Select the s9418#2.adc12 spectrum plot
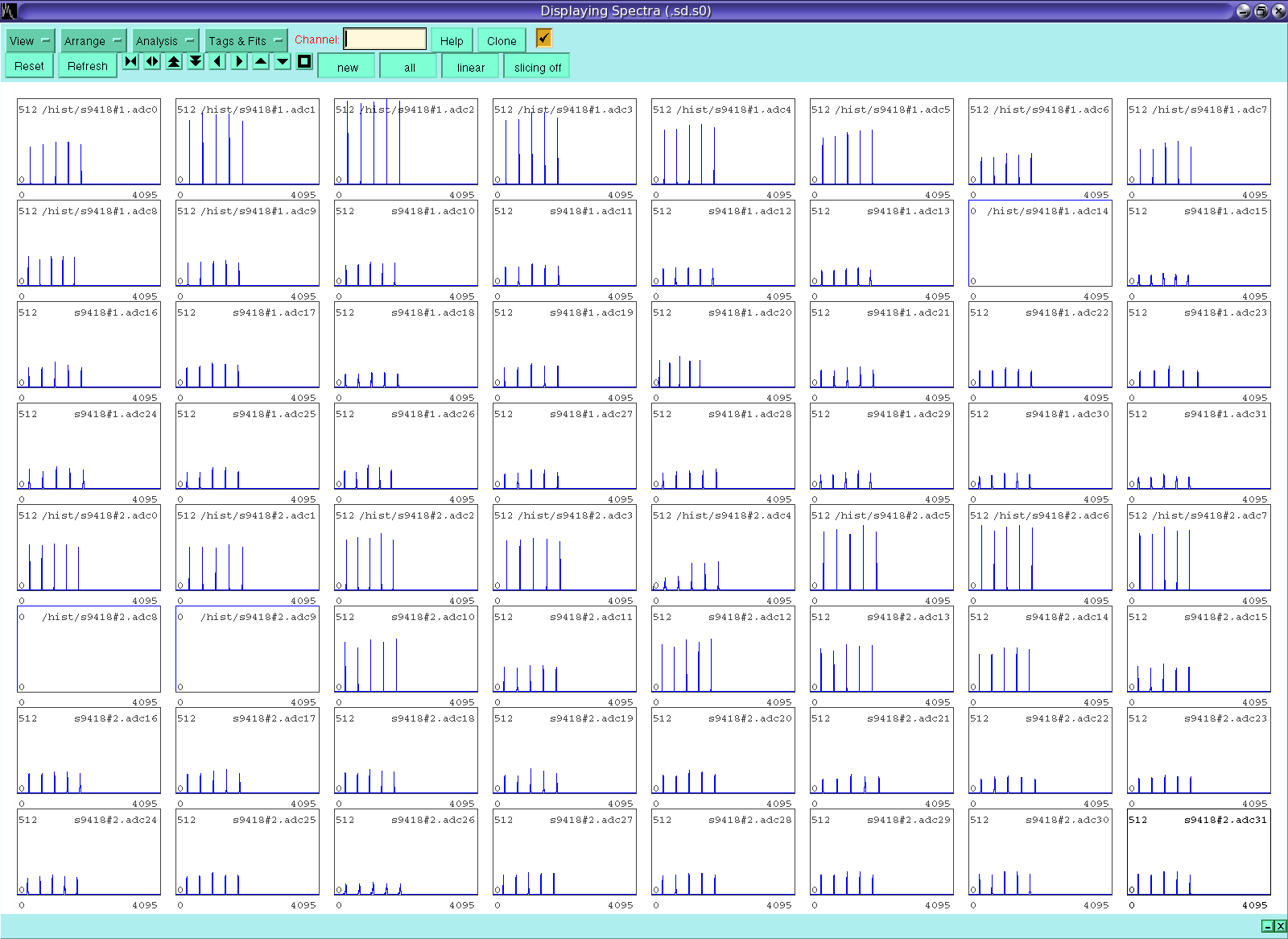This screenshot has width=1288, height=939. (723, 650)
